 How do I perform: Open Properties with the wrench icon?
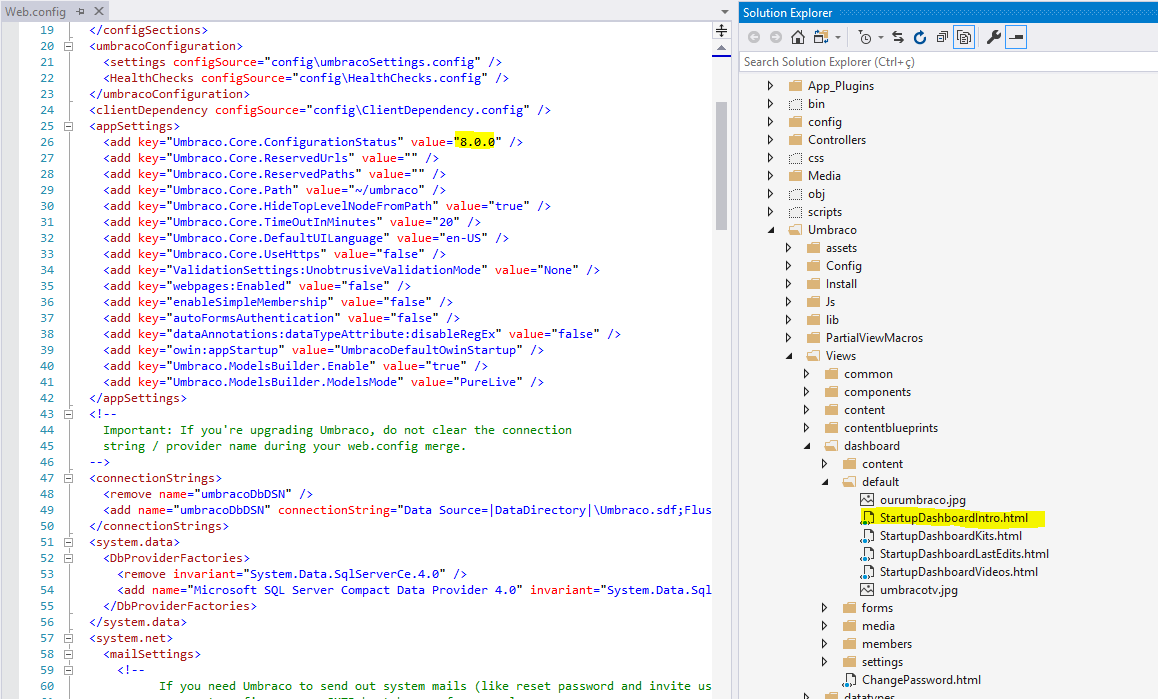(994, 37)
